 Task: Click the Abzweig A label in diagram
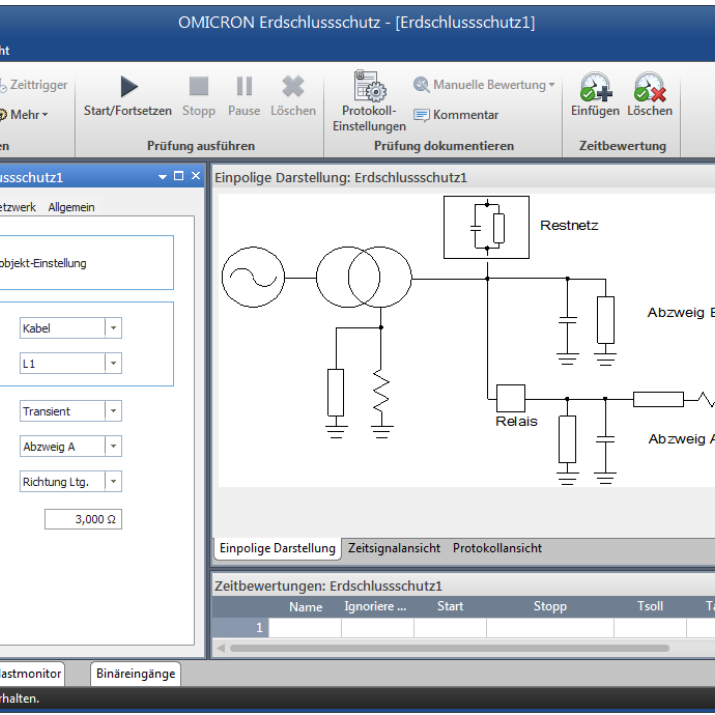click(681, 439)
